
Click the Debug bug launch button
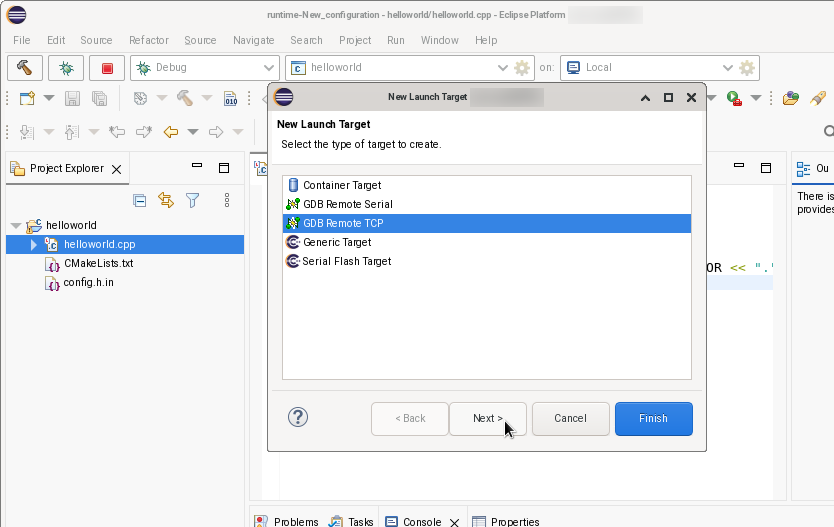[66, 68]
